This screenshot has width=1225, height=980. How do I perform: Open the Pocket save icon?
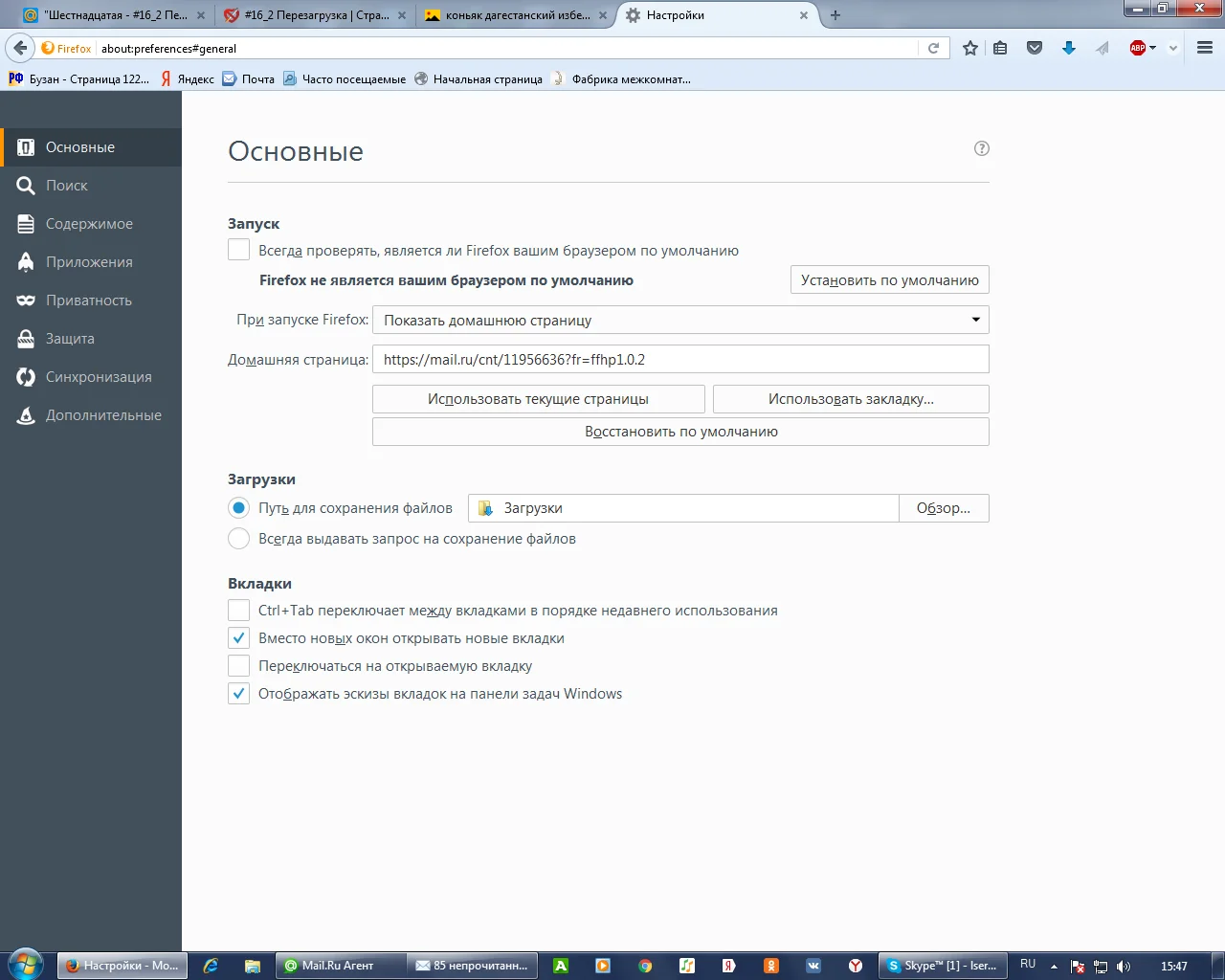(1035, 48)
